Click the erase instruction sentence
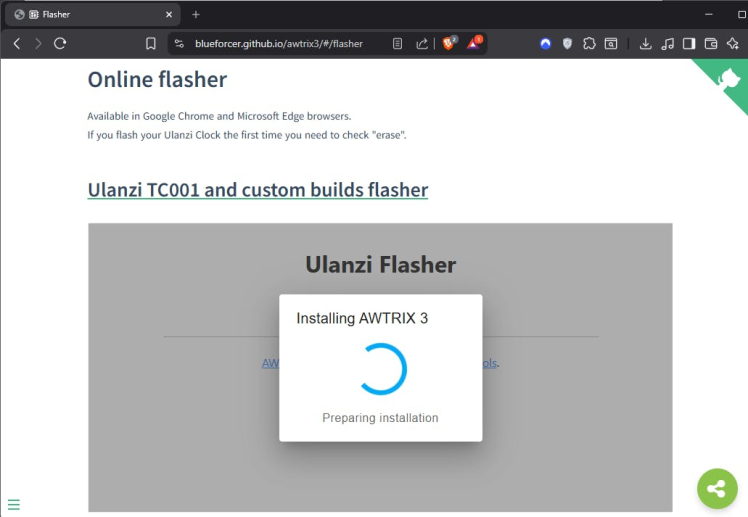The height and width of the screenshot is (517, 748). [x=247, y=135]
